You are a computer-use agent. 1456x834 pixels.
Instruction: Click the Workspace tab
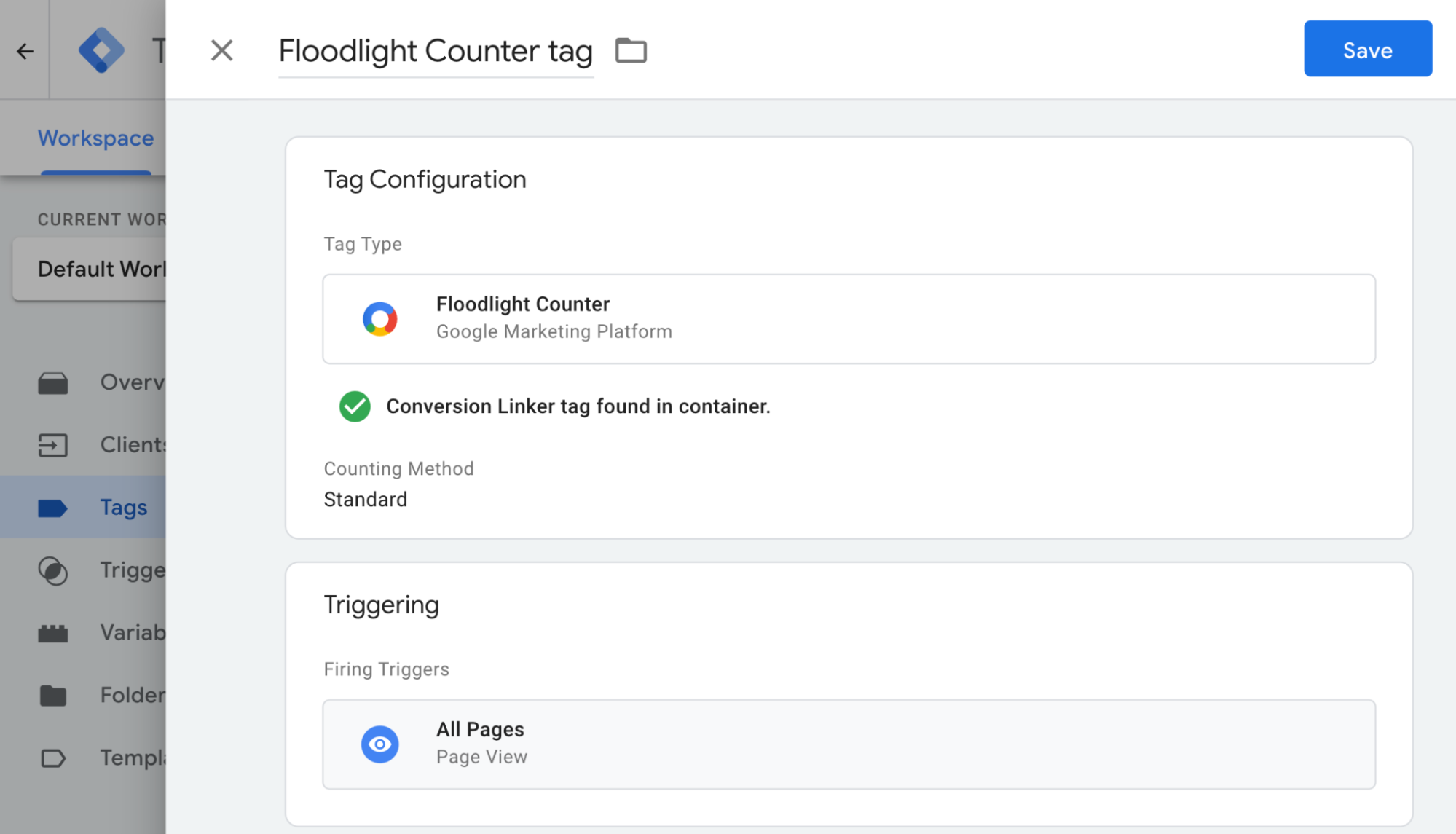[x=94, y=138]
